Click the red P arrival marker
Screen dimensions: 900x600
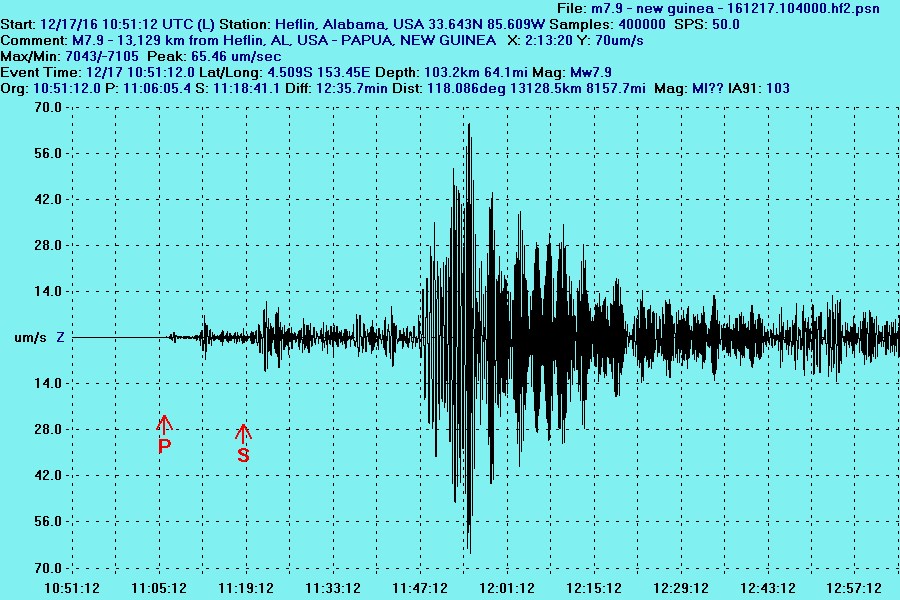[x=164, y=435]
